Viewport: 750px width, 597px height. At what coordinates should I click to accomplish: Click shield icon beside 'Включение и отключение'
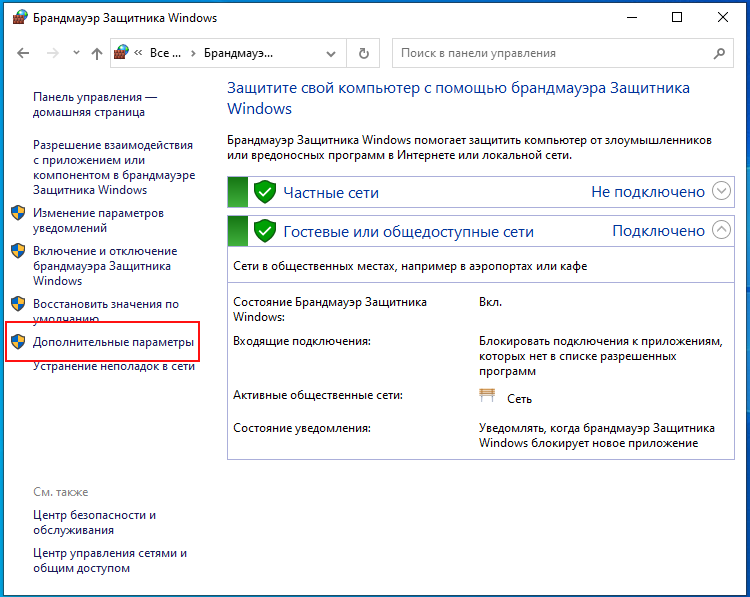pos(18,251)
